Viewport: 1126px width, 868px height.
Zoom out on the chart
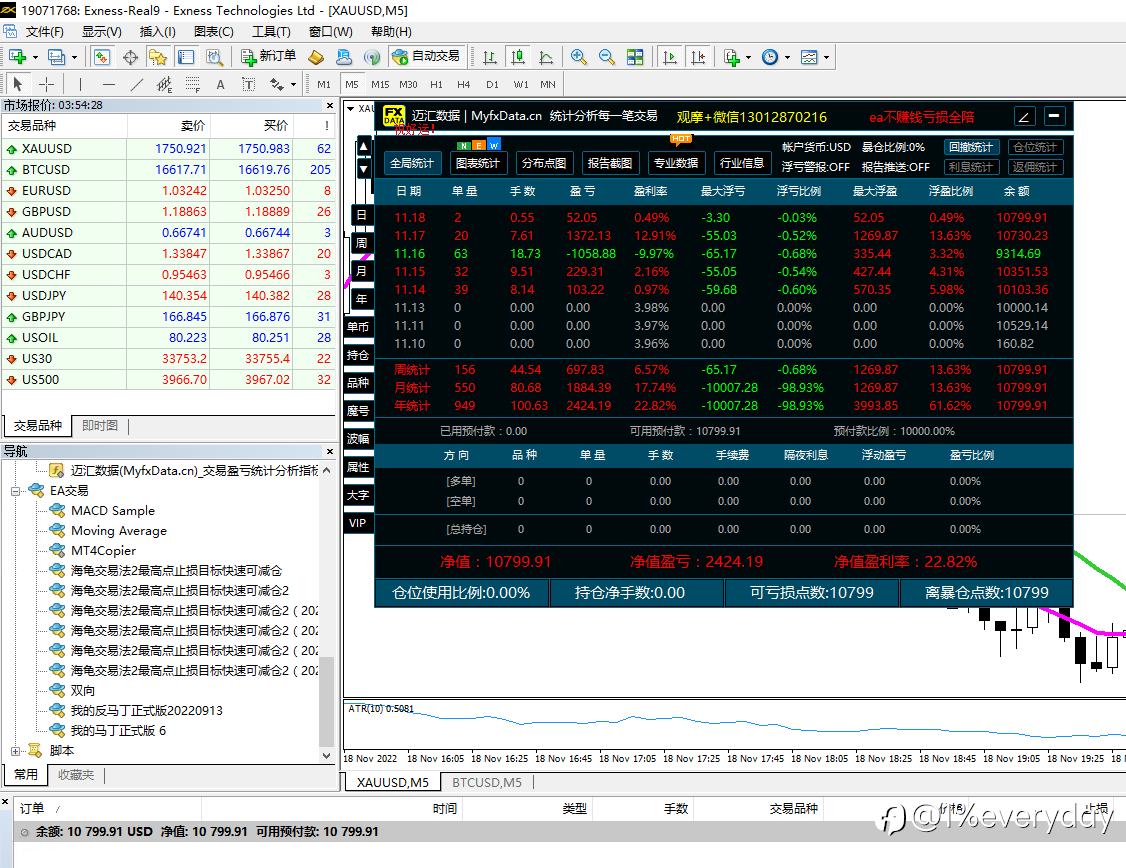(606, 57)
